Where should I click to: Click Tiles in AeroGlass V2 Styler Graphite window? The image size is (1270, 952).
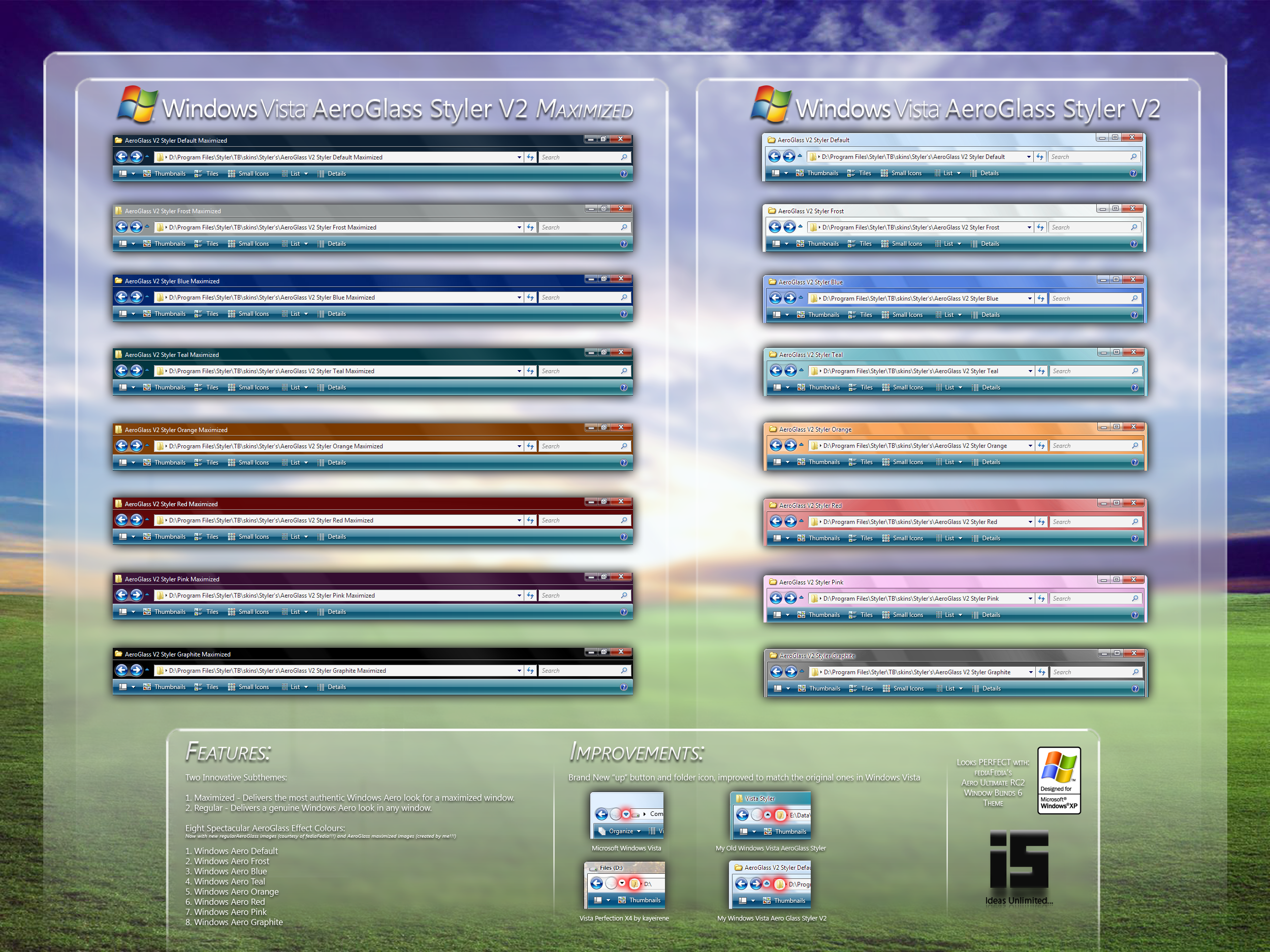pyautogui.click(x=861, y=688)
